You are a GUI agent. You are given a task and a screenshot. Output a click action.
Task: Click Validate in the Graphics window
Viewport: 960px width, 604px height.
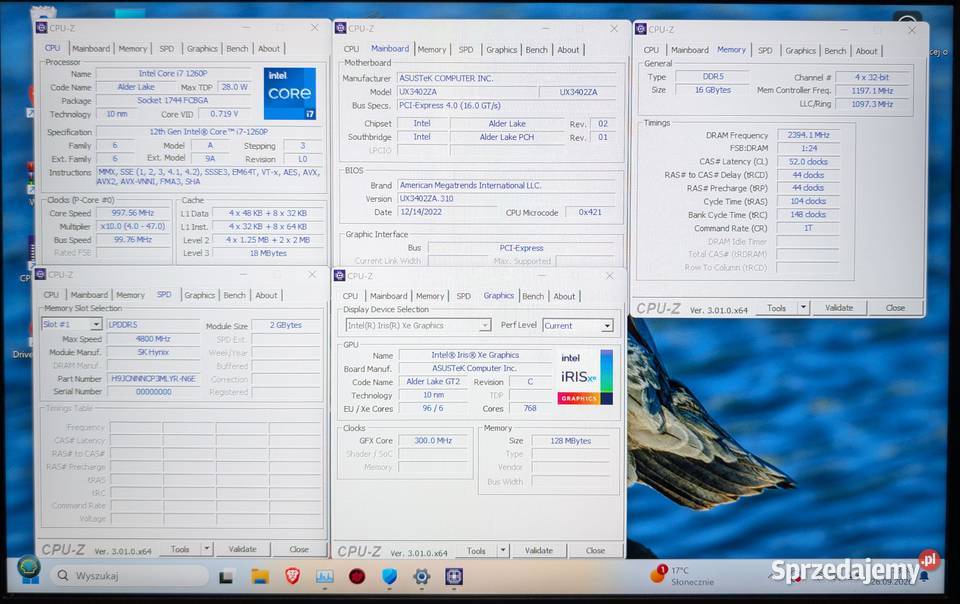tap(539, 550)
